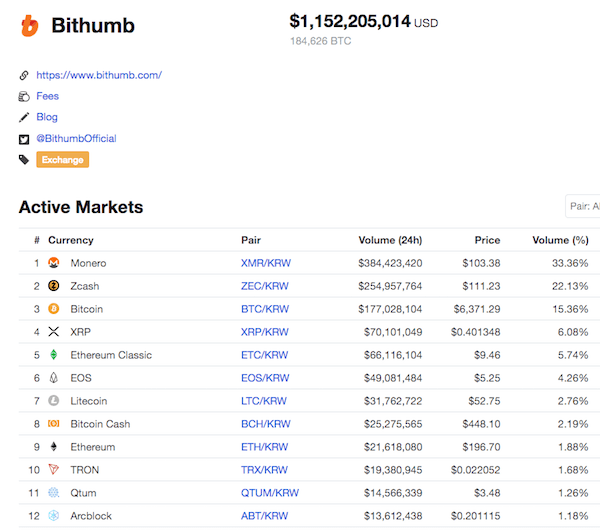Click the $384,423,420 volume value
The width and height of the screenshot is (600, 530).
[390, 263]
